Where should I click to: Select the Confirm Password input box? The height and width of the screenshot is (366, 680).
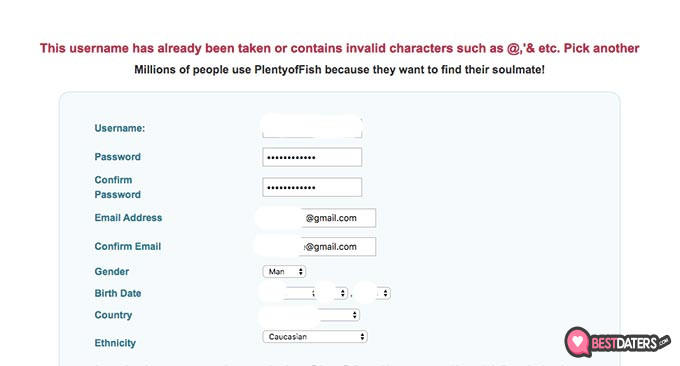click(312, 187)
